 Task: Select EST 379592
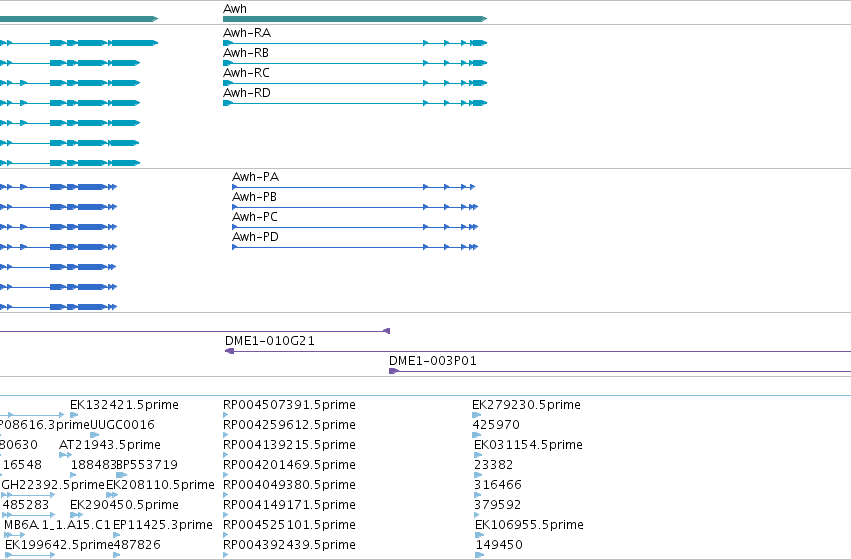click(x=498, y=505)
